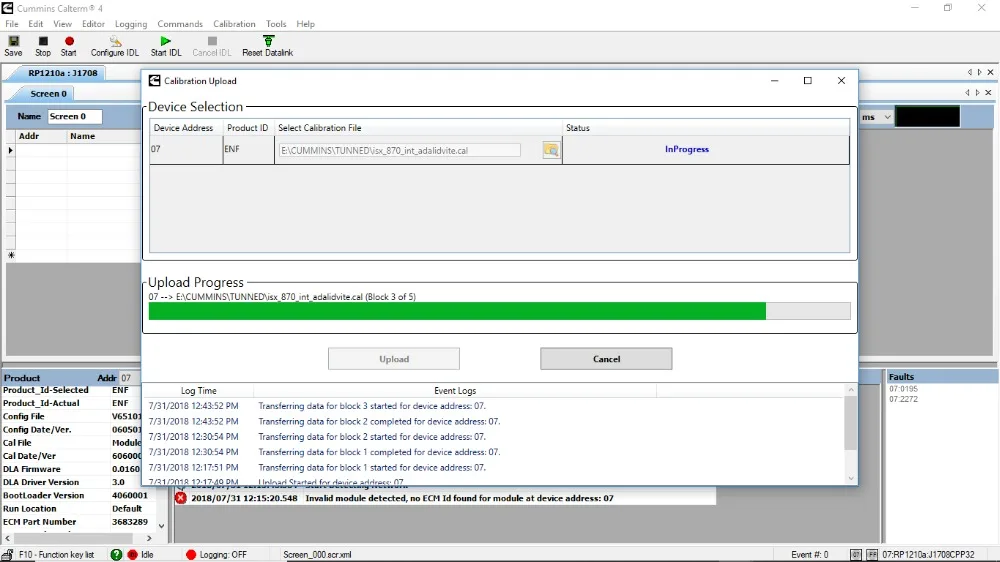Click the Cummins Calterm app icon in the title bar
The width and height of the screenshot is (1000, 562).
[8, 8]
